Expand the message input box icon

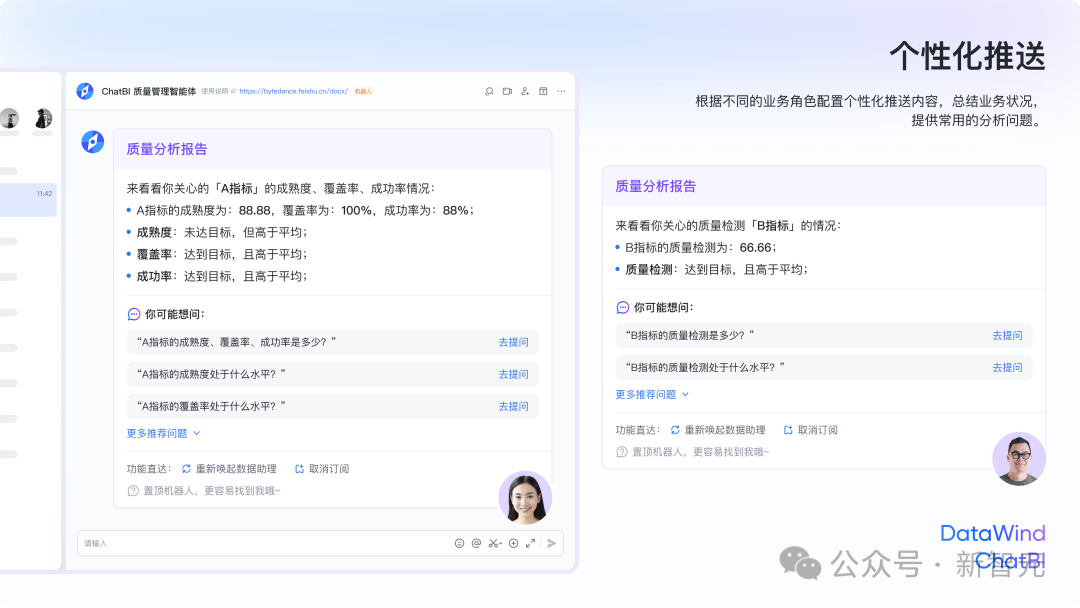(x=530, y=543)
